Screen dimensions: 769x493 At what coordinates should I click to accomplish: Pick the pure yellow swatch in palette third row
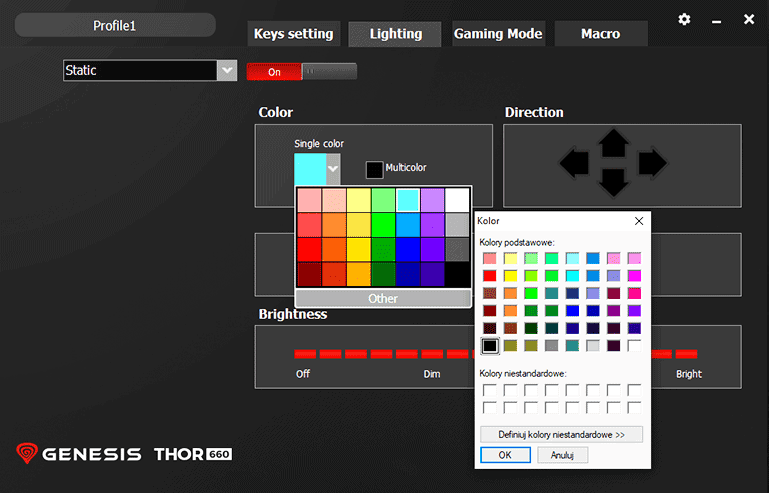tap(359, 249)
